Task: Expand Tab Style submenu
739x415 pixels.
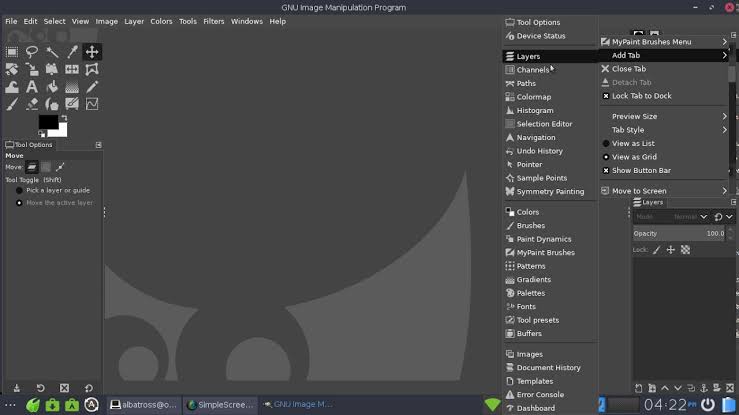Action: (x=664, y=130)
